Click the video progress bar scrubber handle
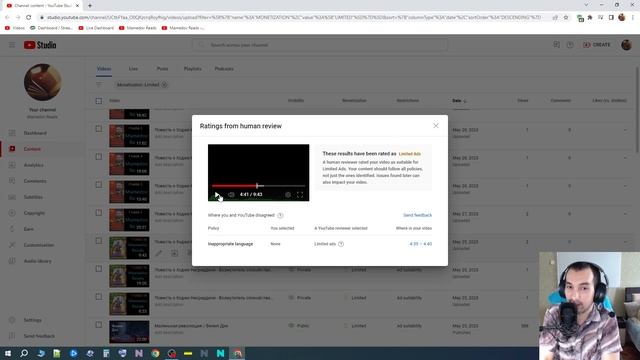 pos(257,186)
